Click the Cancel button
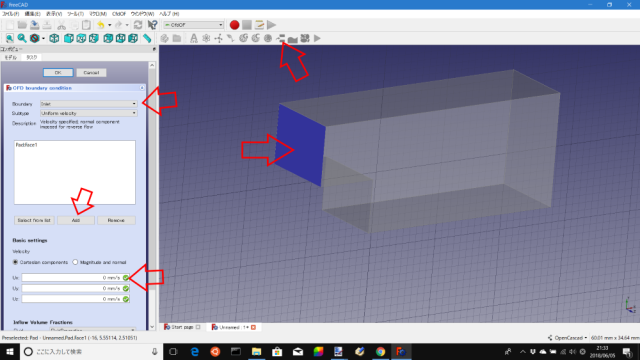 91,73
